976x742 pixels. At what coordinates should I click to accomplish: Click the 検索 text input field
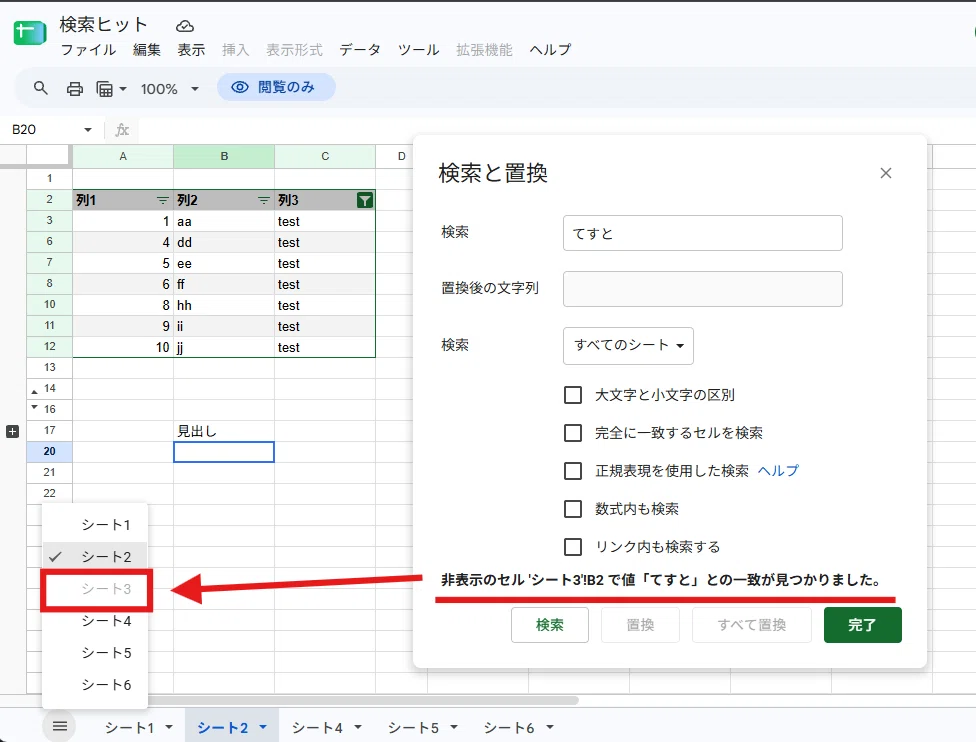(x=703, y=233)
